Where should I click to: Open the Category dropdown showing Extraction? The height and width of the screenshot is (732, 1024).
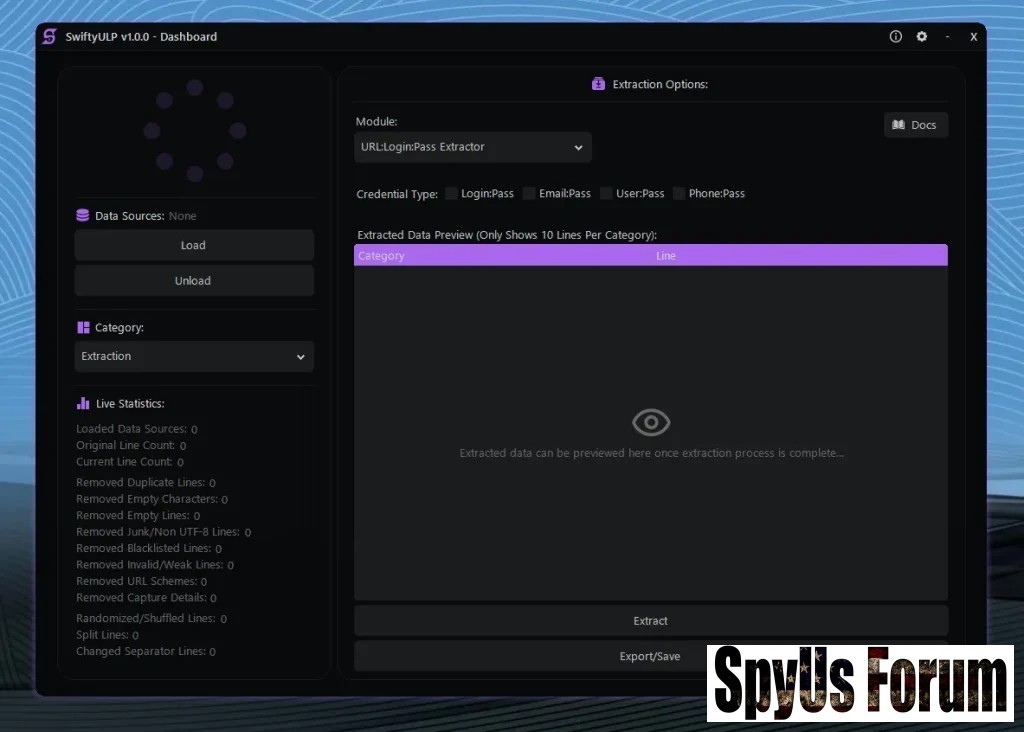(194, 357)
